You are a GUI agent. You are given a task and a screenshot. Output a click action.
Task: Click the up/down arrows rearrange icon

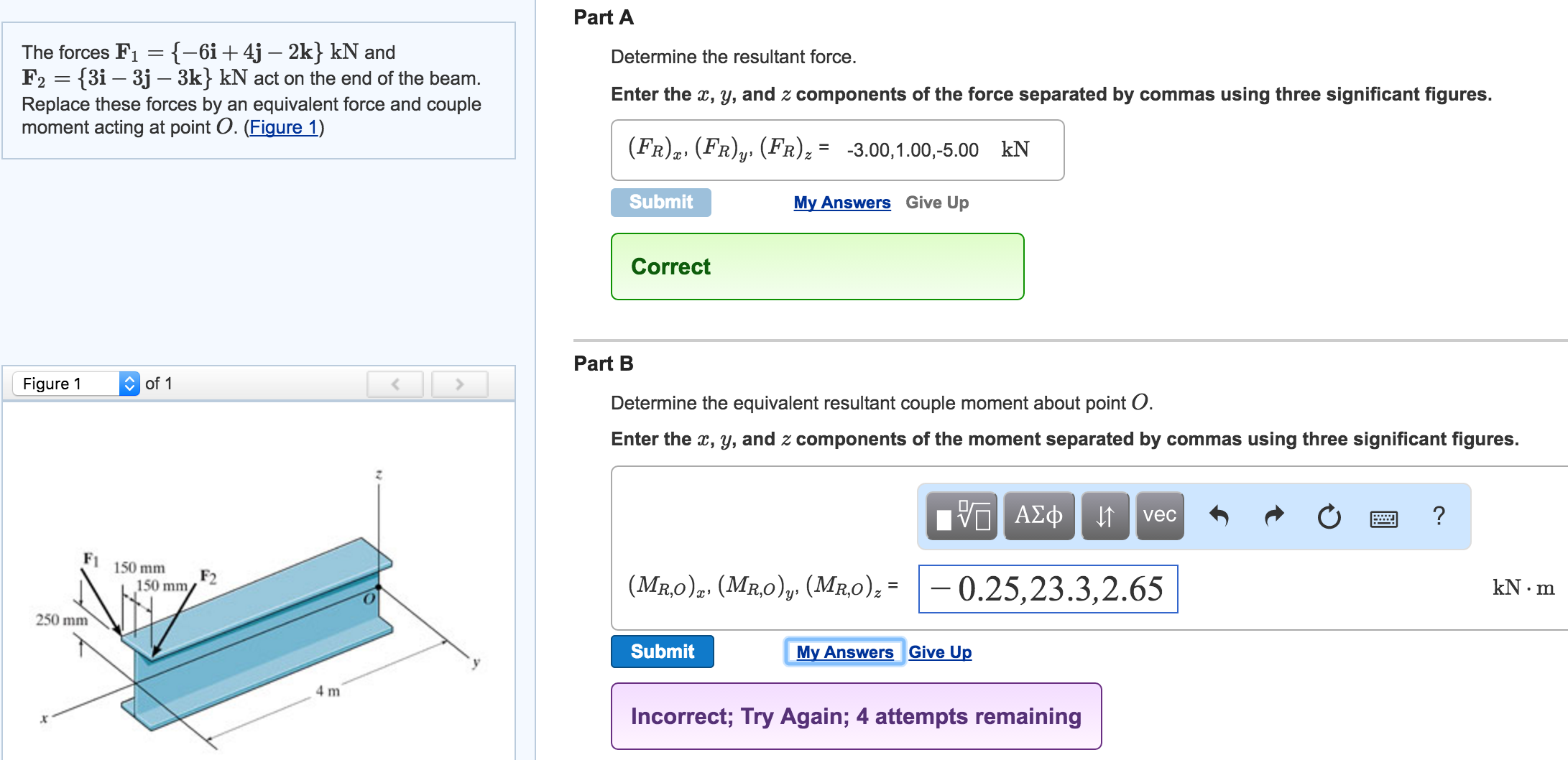point(1104,516)
